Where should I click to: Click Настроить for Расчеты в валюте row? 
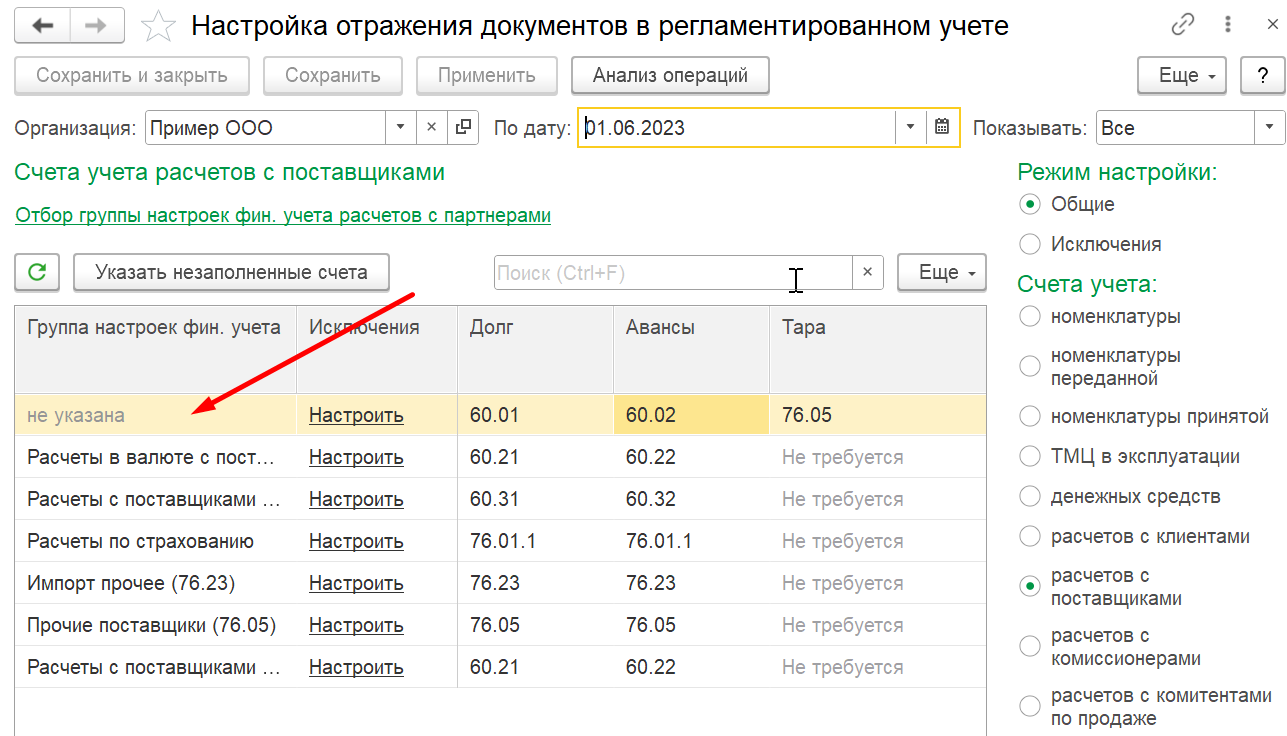[x=356, y=457]
